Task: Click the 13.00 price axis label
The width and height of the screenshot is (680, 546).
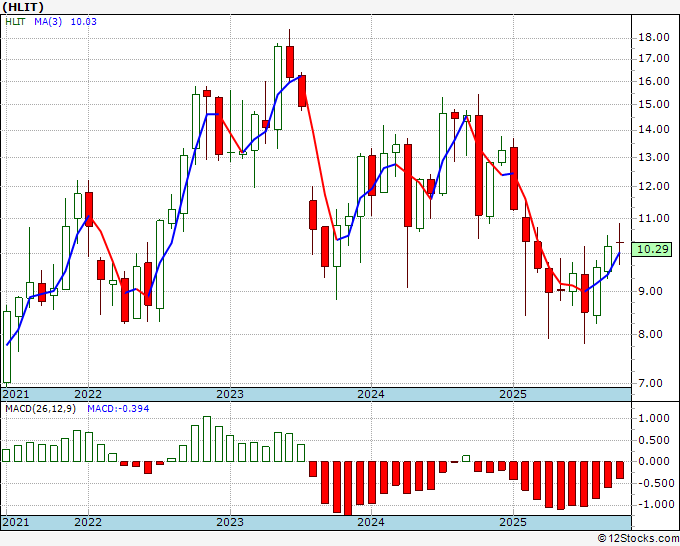Action: point(654,157)
